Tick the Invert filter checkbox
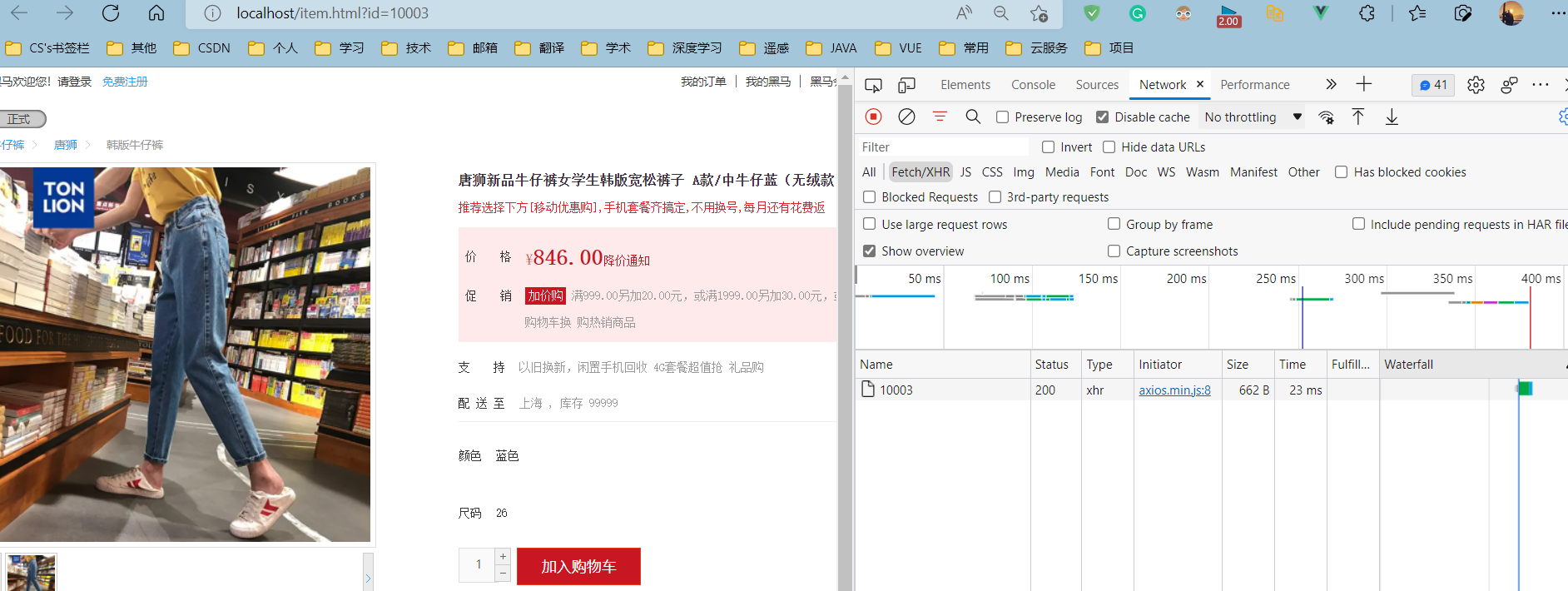This screenshot has width=1568, height=591. point(1049,147)
